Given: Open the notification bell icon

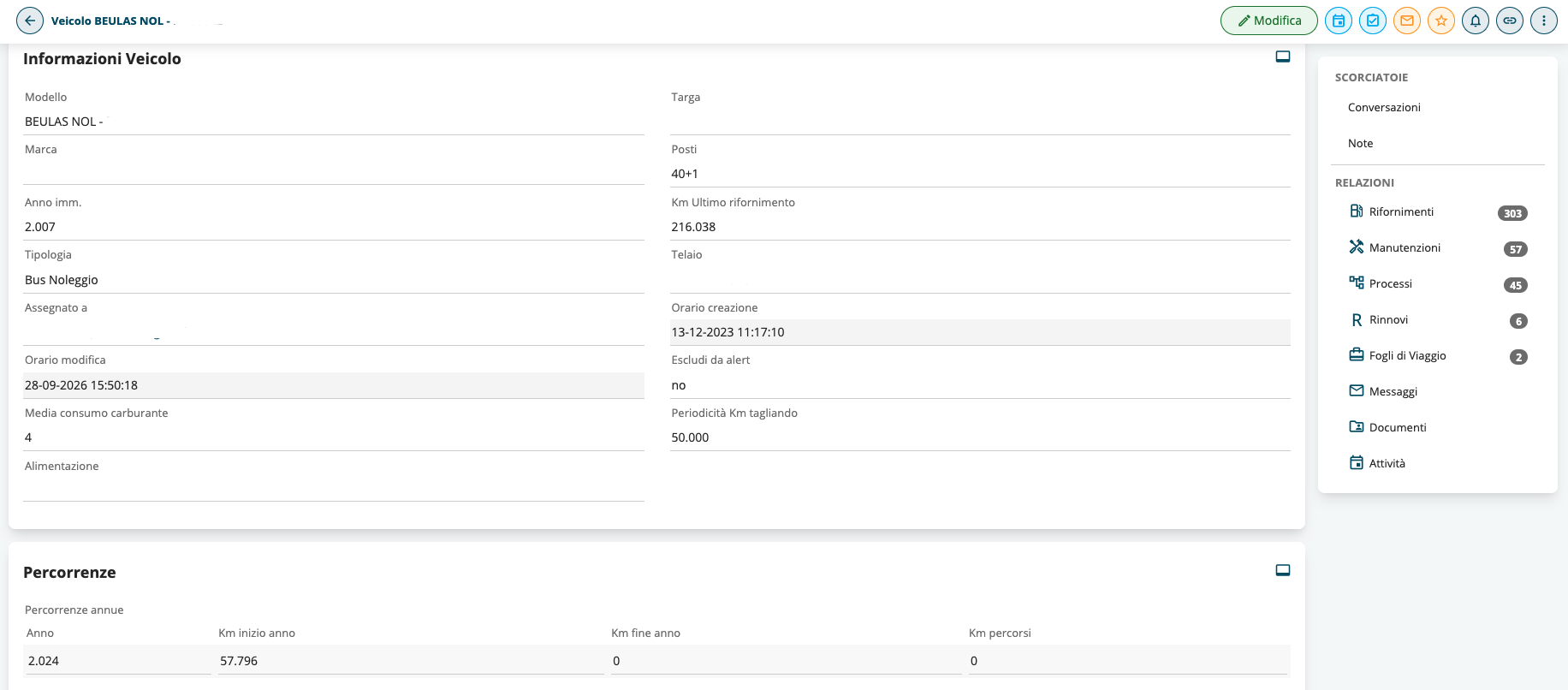Looking at the screenshot, I should [1476, 21].
